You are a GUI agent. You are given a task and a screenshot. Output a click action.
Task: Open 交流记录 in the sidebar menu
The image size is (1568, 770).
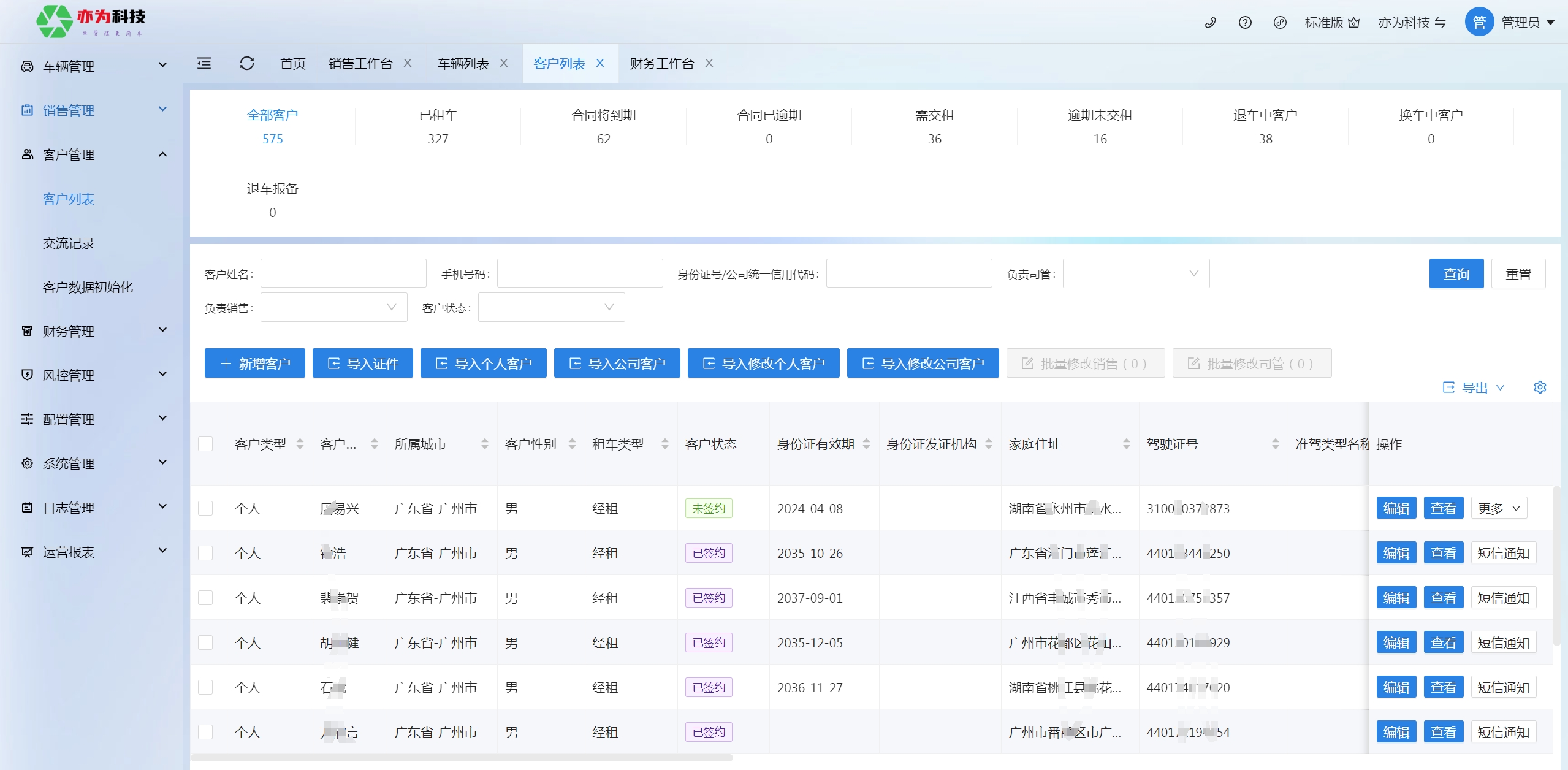click(x=69, y=243)
